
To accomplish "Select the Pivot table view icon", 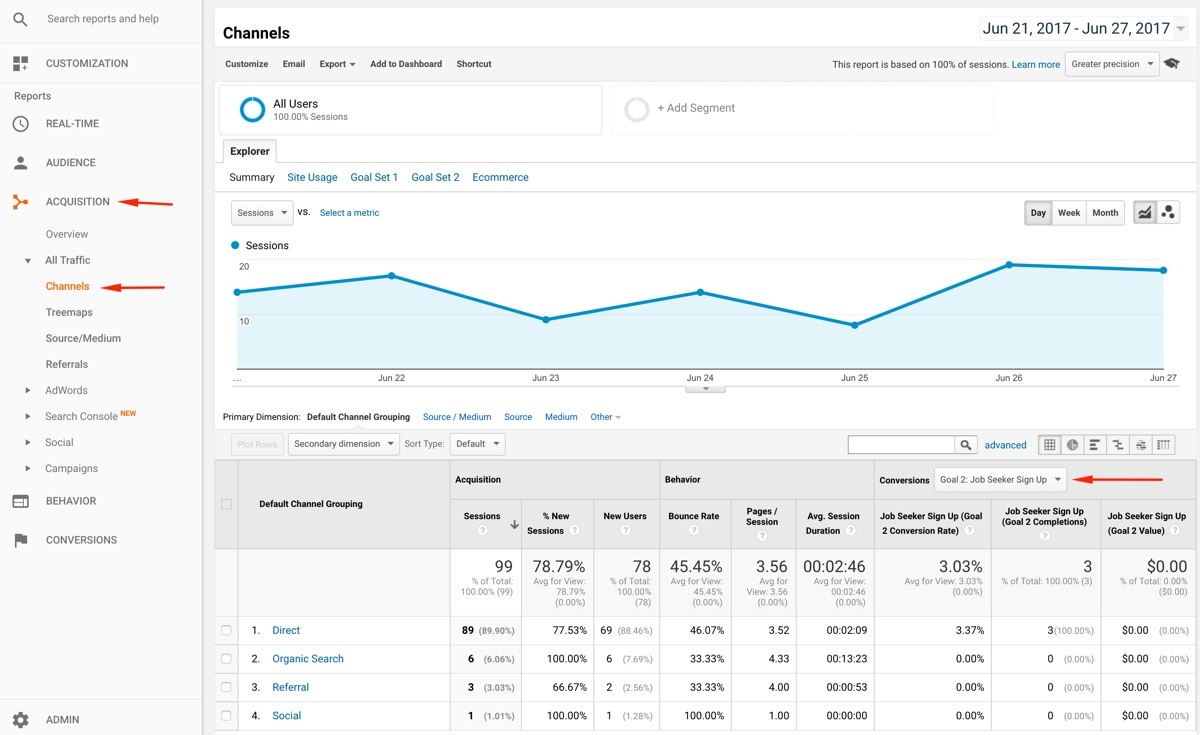I will click(x=1164, y=445).
